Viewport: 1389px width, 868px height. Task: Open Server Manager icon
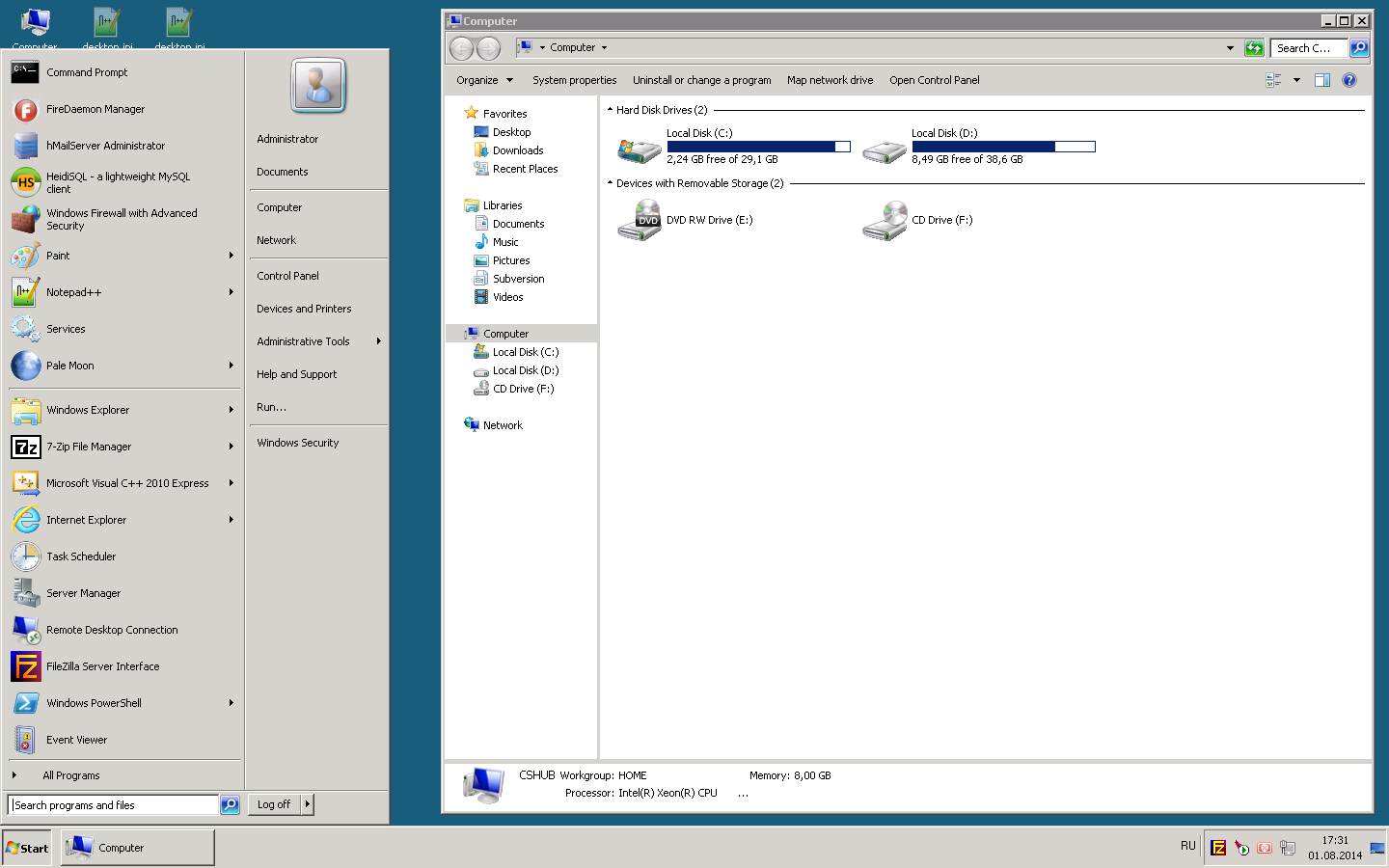tap(25, 593)
